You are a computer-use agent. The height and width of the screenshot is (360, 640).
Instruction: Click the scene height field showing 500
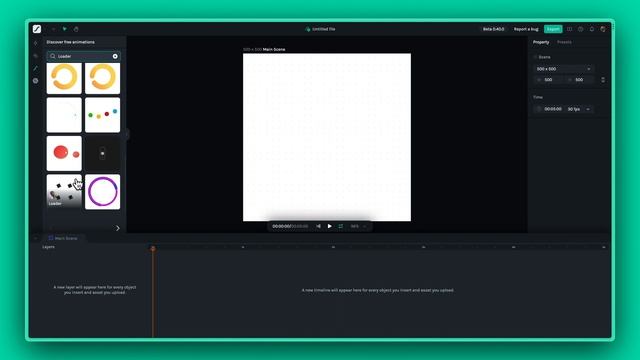580,80
